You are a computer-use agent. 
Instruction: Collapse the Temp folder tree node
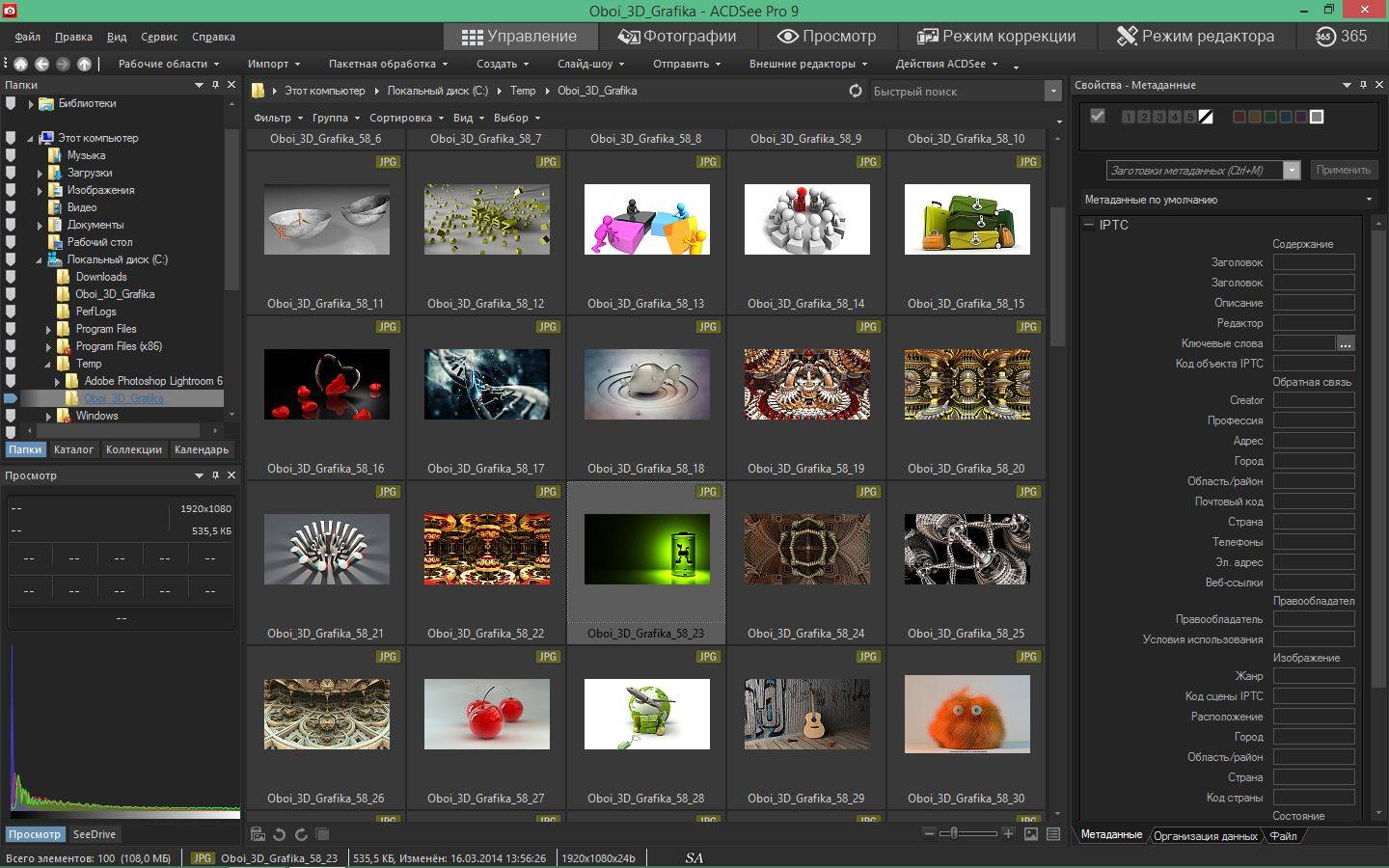pyautogui.click(x=48, y=364)
